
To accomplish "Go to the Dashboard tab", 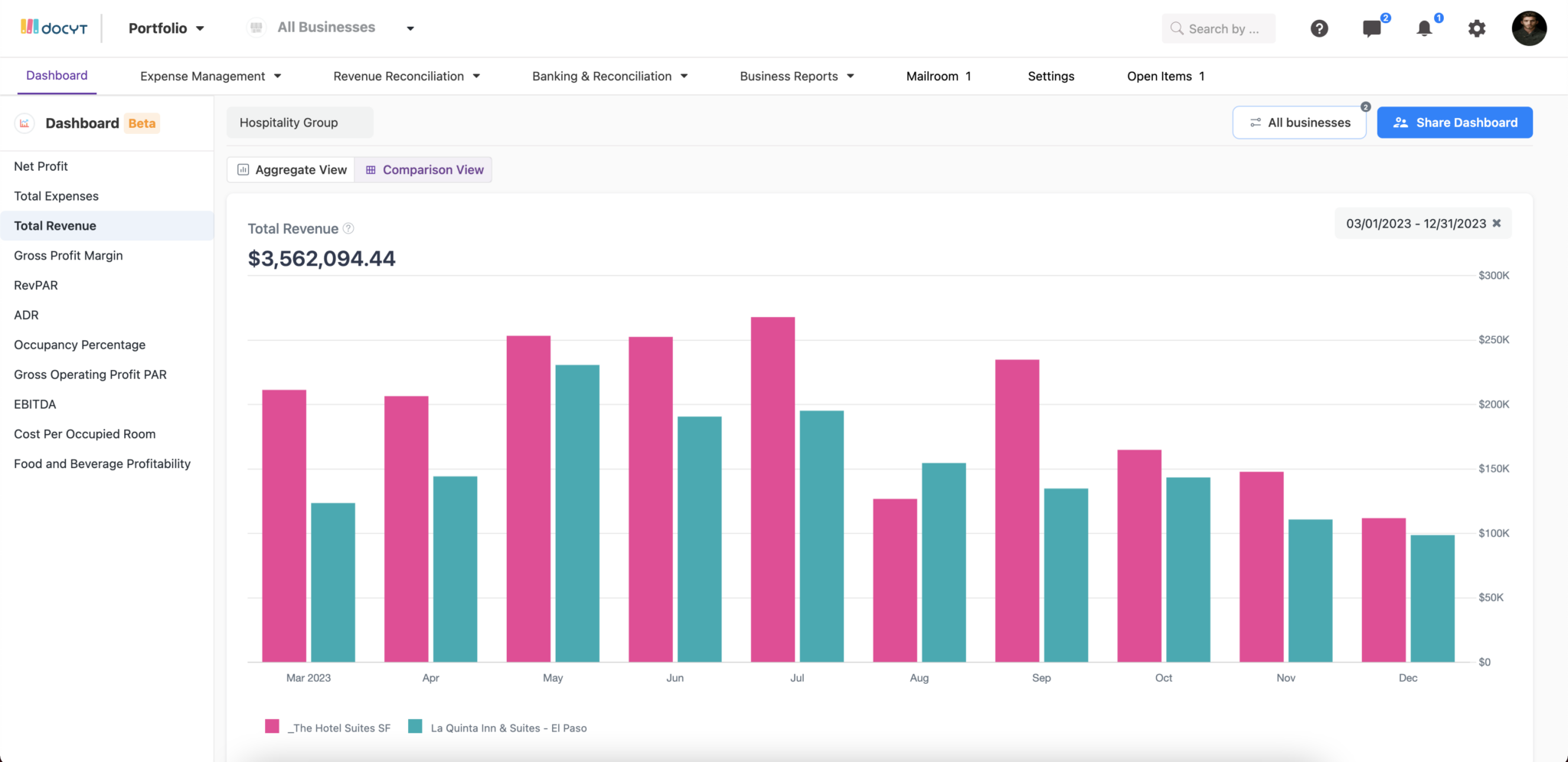I will pos(57,75).
